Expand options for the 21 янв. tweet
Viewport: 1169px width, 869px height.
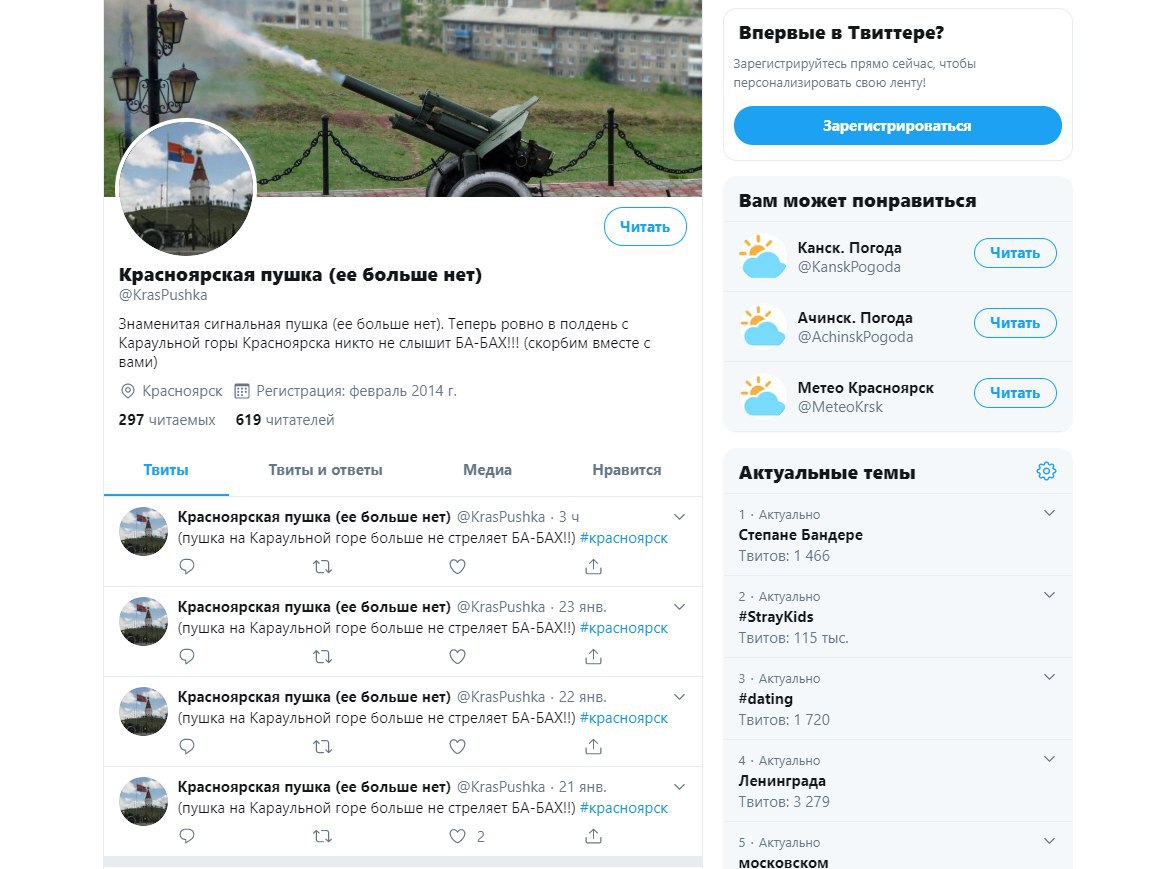[x=679, y=786]
